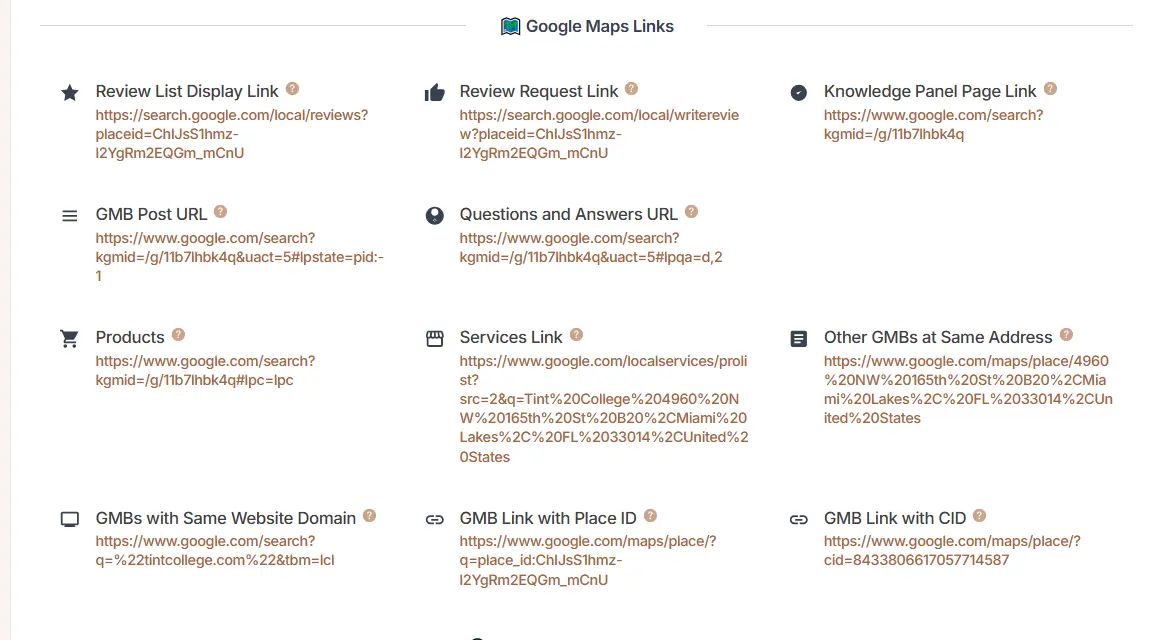Click the shopping cart icon beside Products
This screenshot has height=640, width=1160.
(69, 339)
